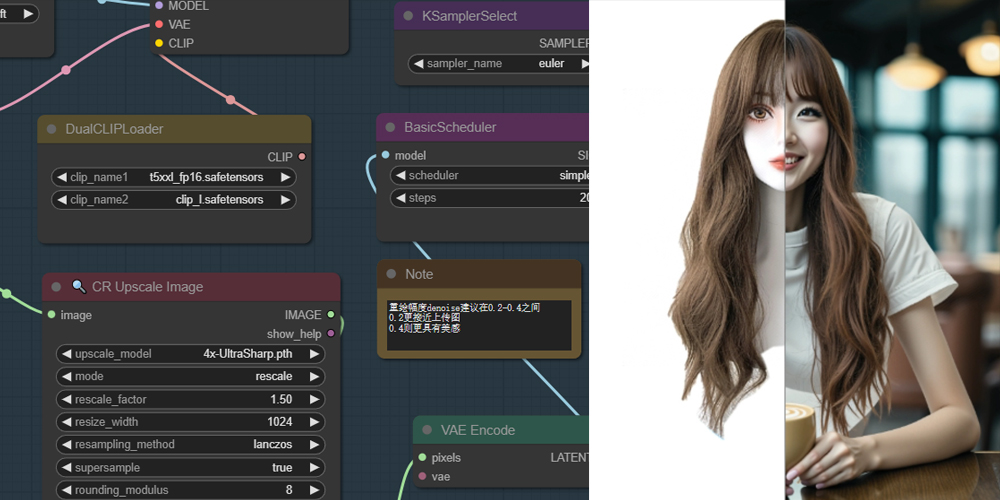Viewport: 1000px width, 500px height.
Task: Increase rounding_modulus with right arrow
Action: 314,490
